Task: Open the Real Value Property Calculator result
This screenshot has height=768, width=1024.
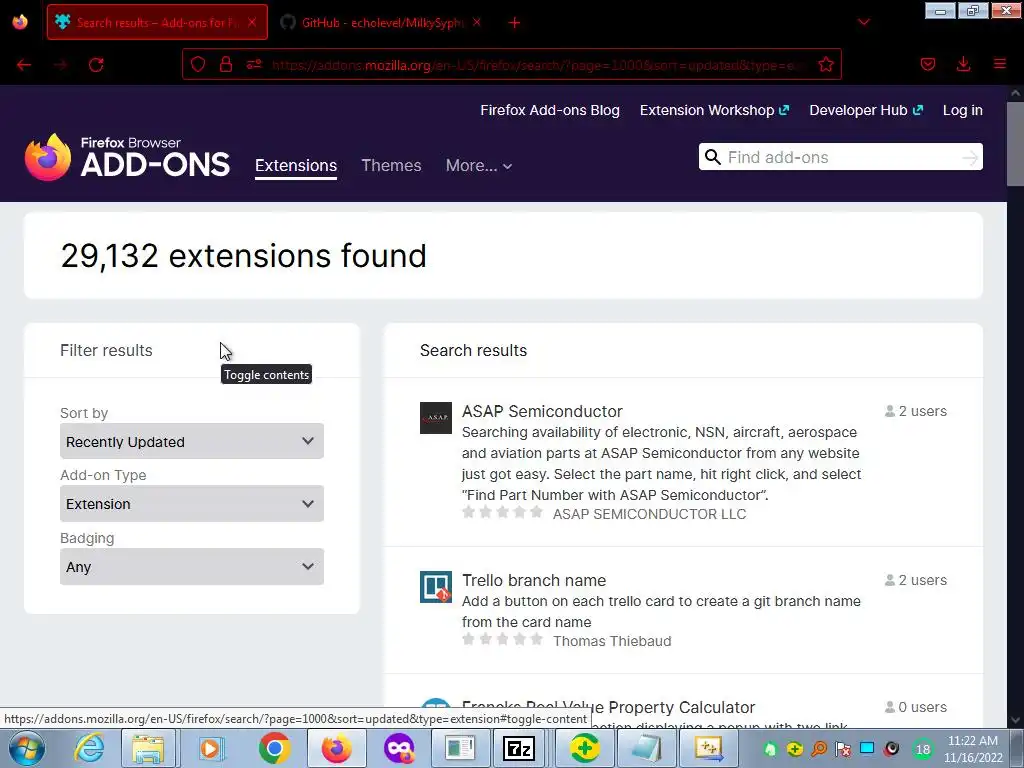Action: (608, 707)
